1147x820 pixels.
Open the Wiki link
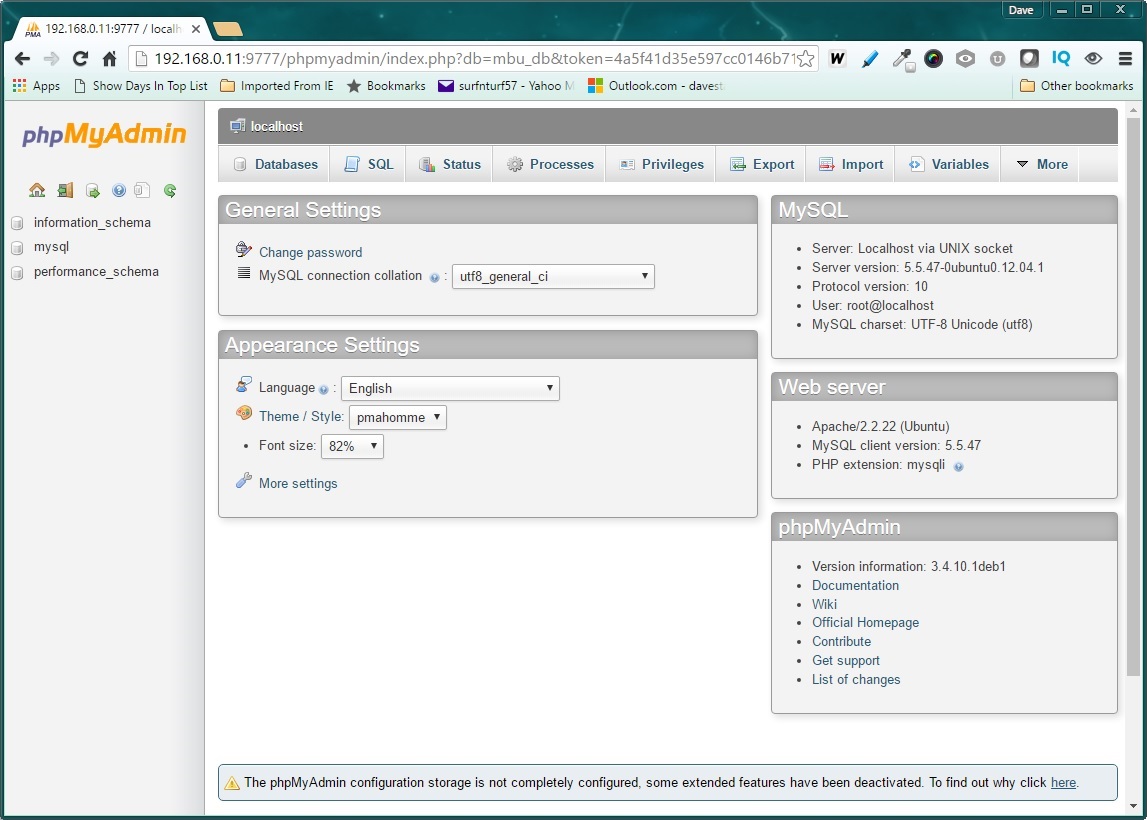click(824, 604)
